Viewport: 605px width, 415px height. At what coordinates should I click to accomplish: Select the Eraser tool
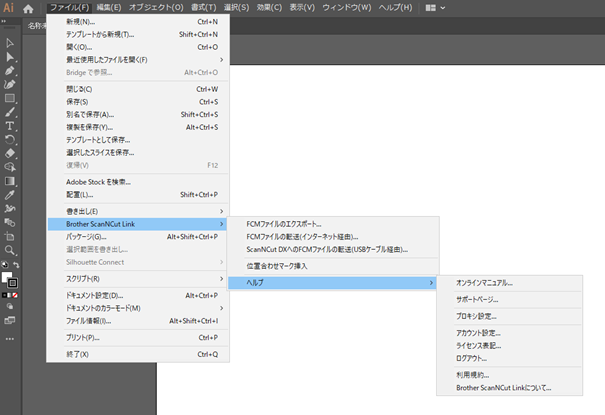(10, 154)
